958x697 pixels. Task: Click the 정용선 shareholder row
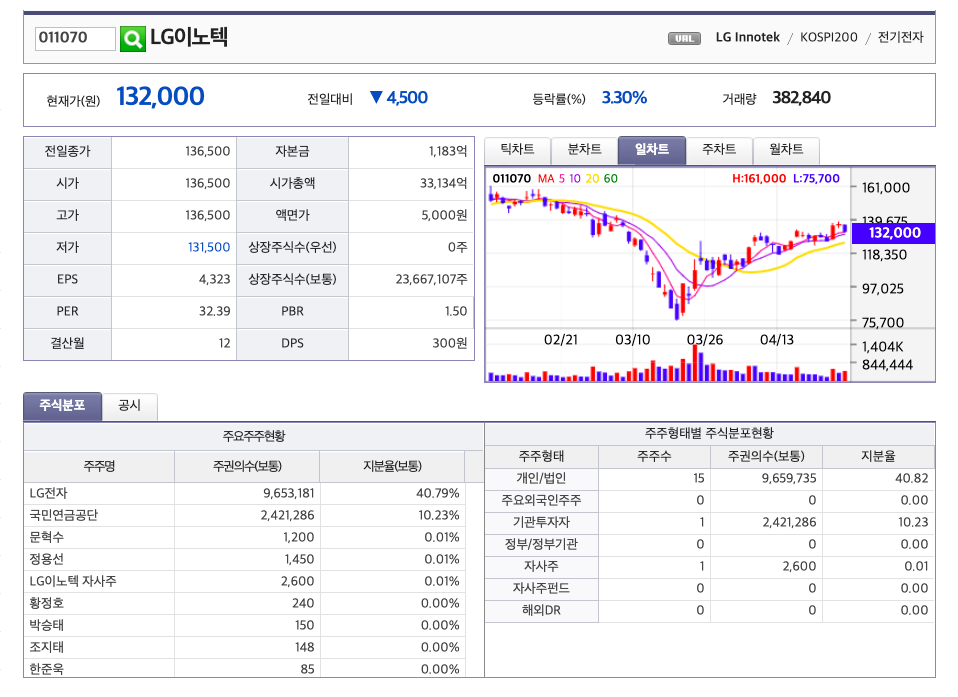(x=244, y=560)
